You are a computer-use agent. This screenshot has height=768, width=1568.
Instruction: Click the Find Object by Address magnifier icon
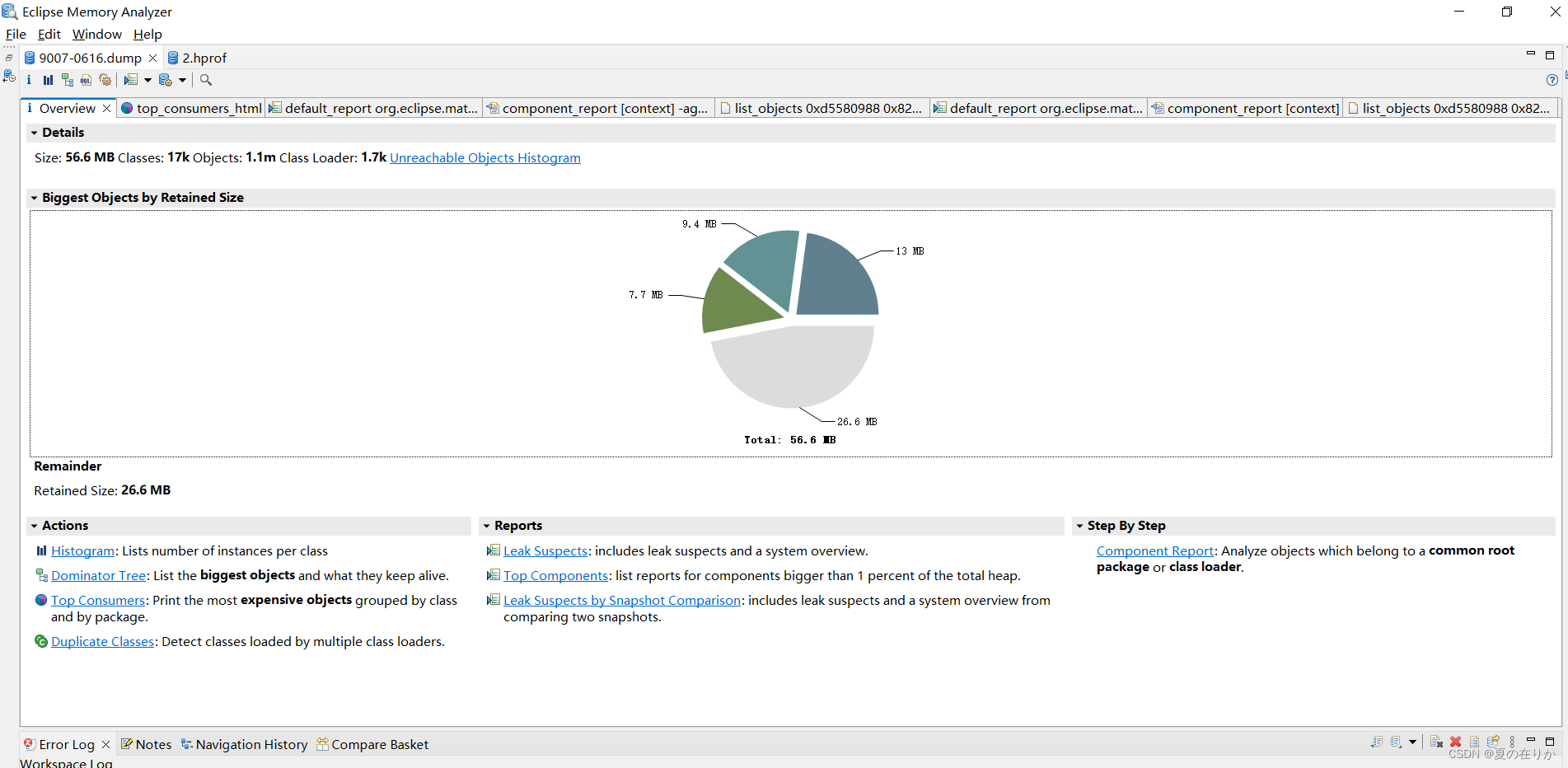pos(206,80)
